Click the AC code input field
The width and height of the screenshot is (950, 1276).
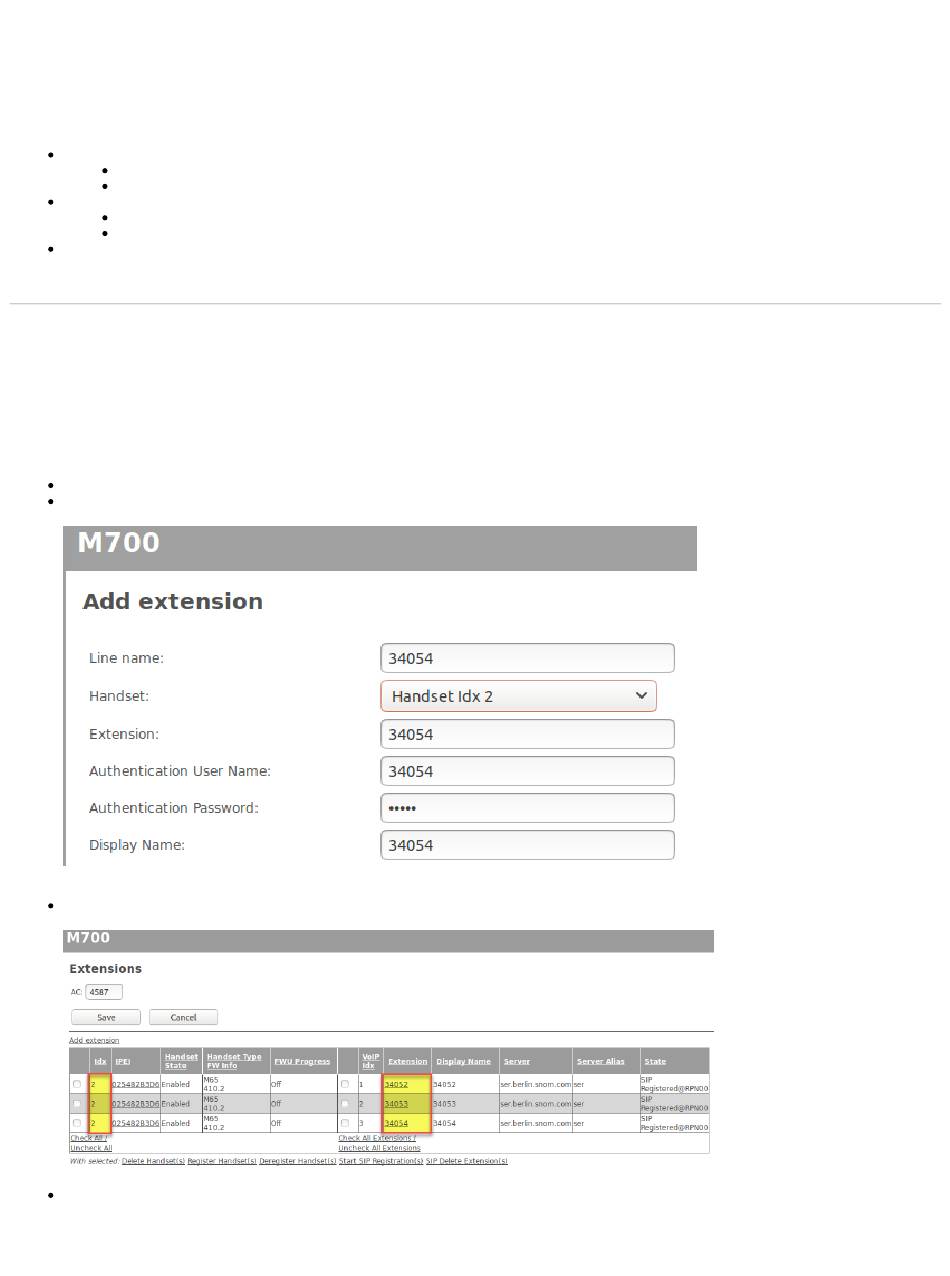pos(104,992)
